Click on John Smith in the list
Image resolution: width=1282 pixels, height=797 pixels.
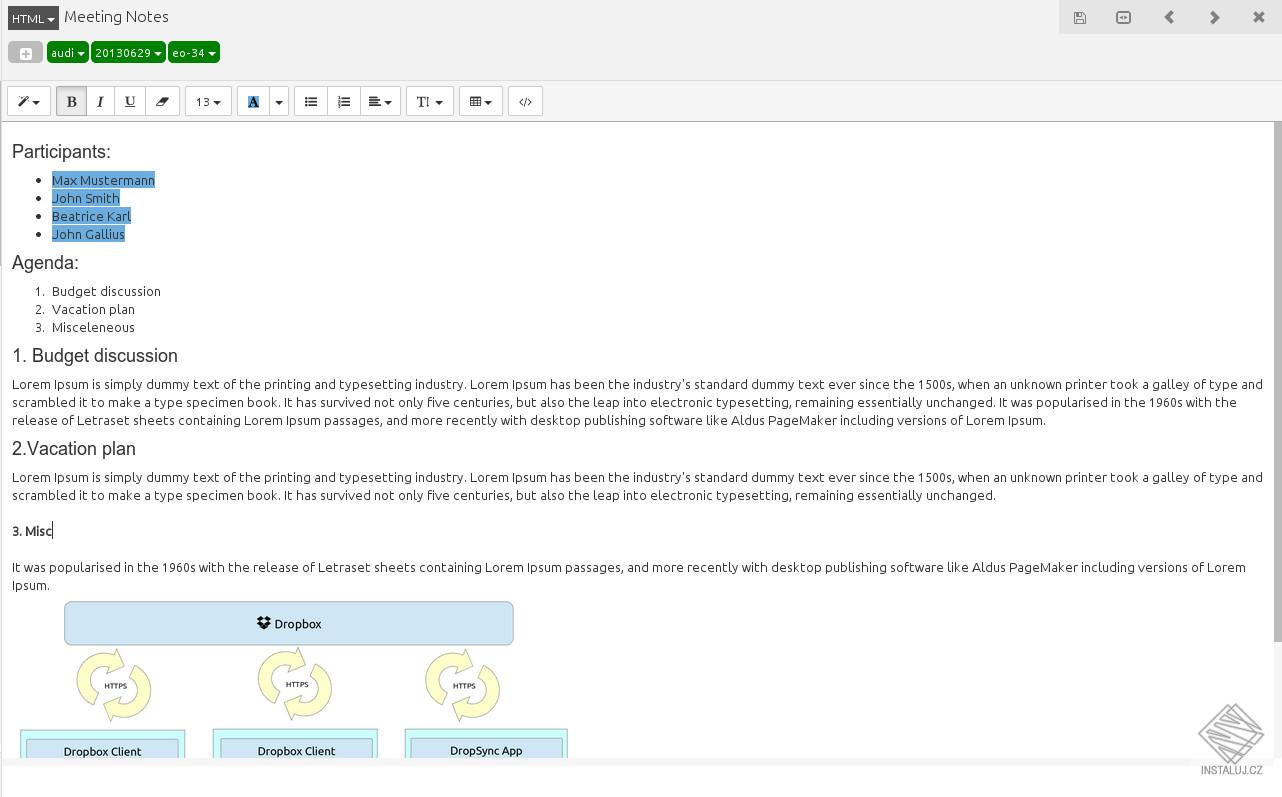pos(86,198)
